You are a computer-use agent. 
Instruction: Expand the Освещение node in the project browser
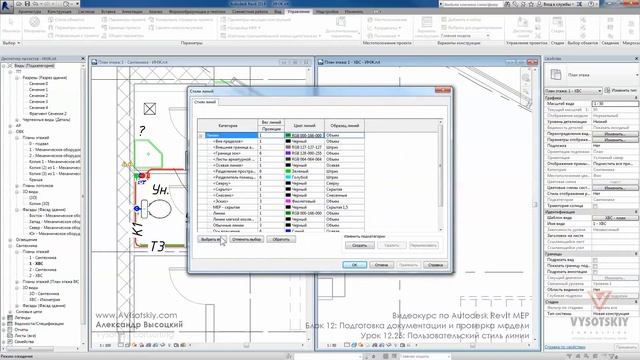pos(11,240)
